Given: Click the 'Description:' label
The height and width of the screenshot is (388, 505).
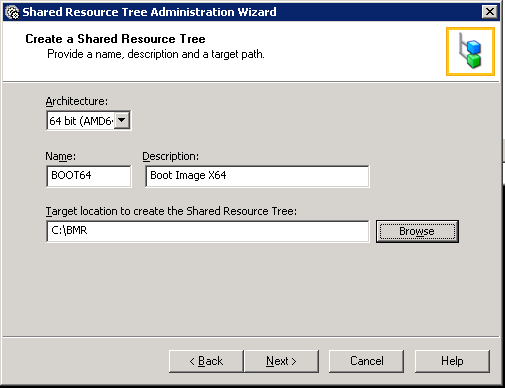Looking at the screenshot, I should click(x=170, y=156).
